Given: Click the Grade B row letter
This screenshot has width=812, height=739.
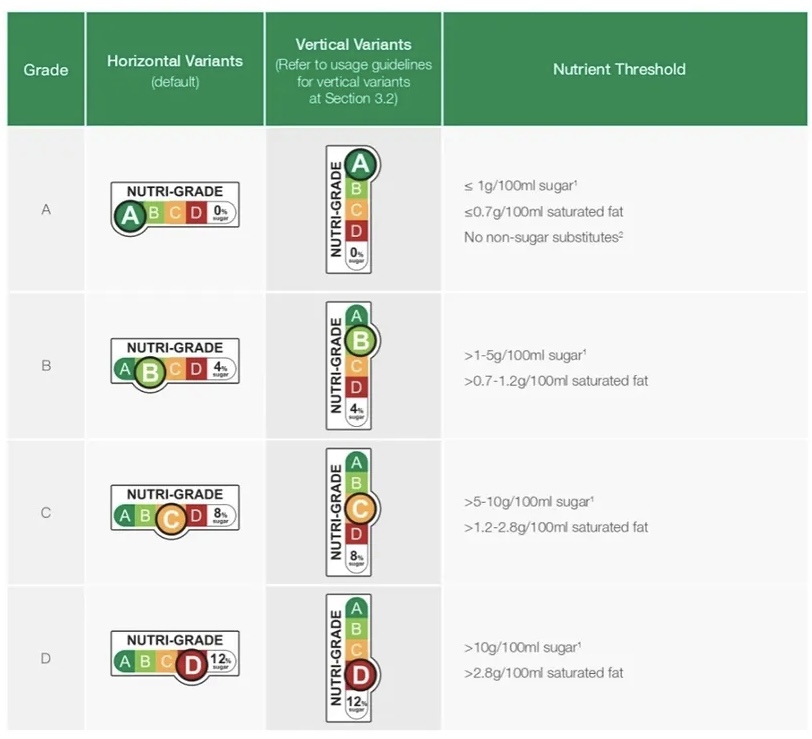Looking at the screenshot, I should coord(46,366).
